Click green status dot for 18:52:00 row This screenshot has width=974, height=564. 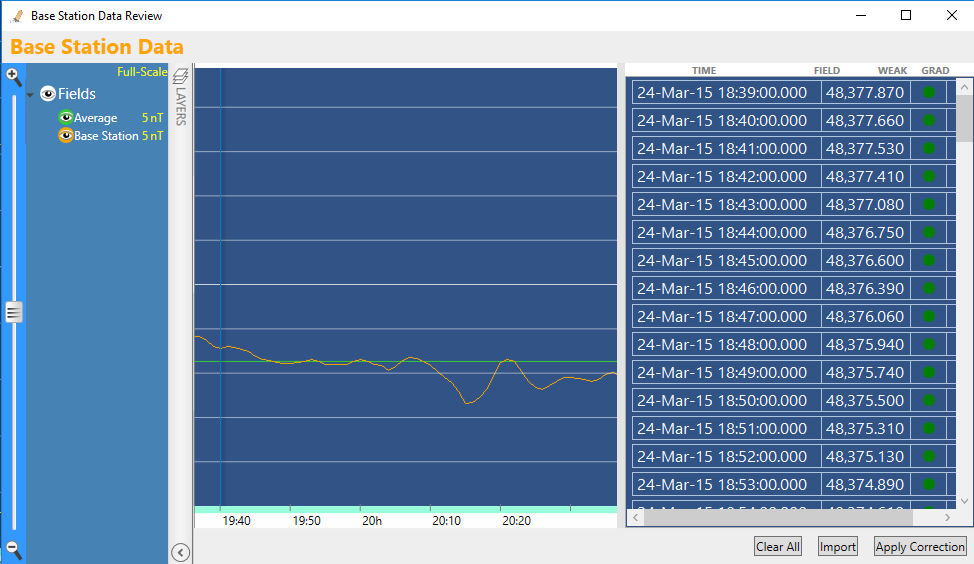[x=929, y=456]
